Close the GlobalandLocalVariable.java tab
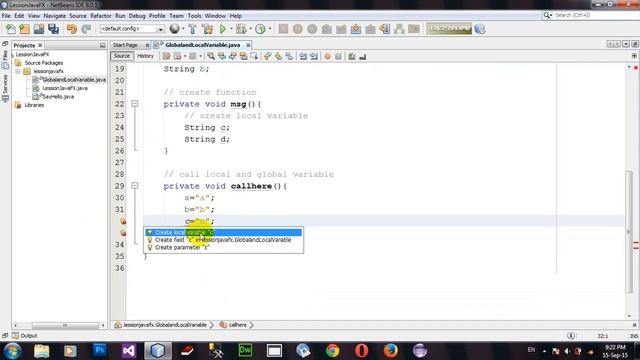This screenshot has height=360, width=640. [248, 45]
